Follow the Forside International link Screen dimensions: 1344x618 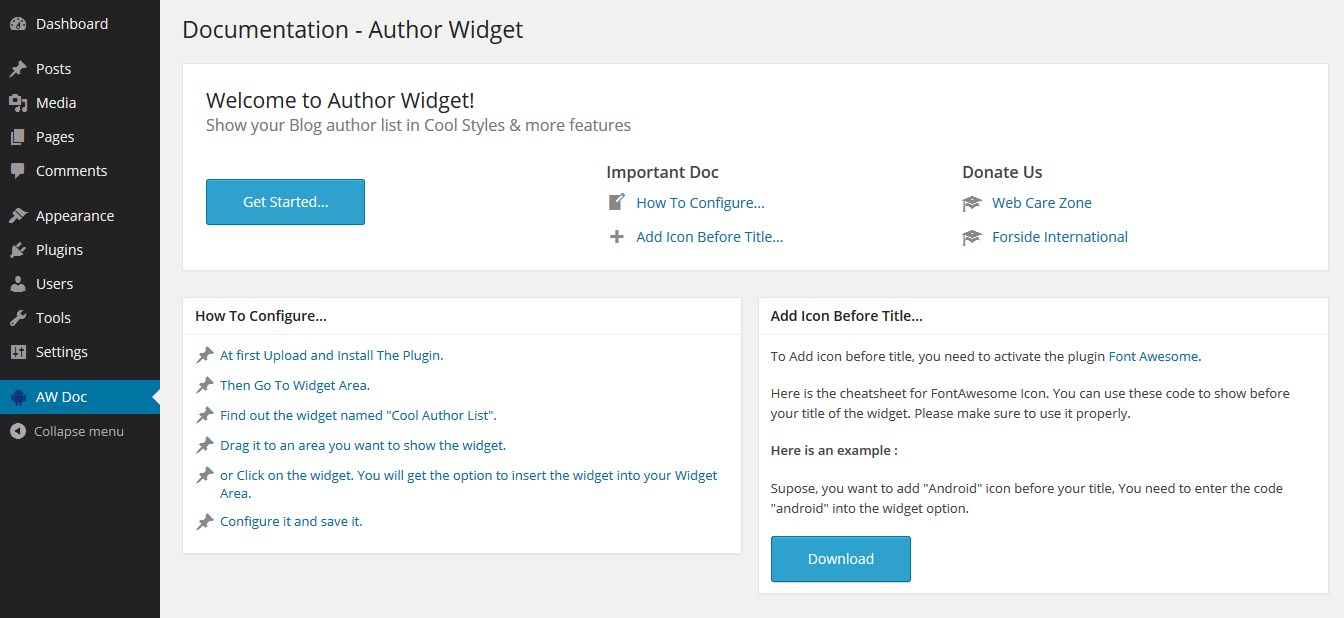click(1060, 237)
